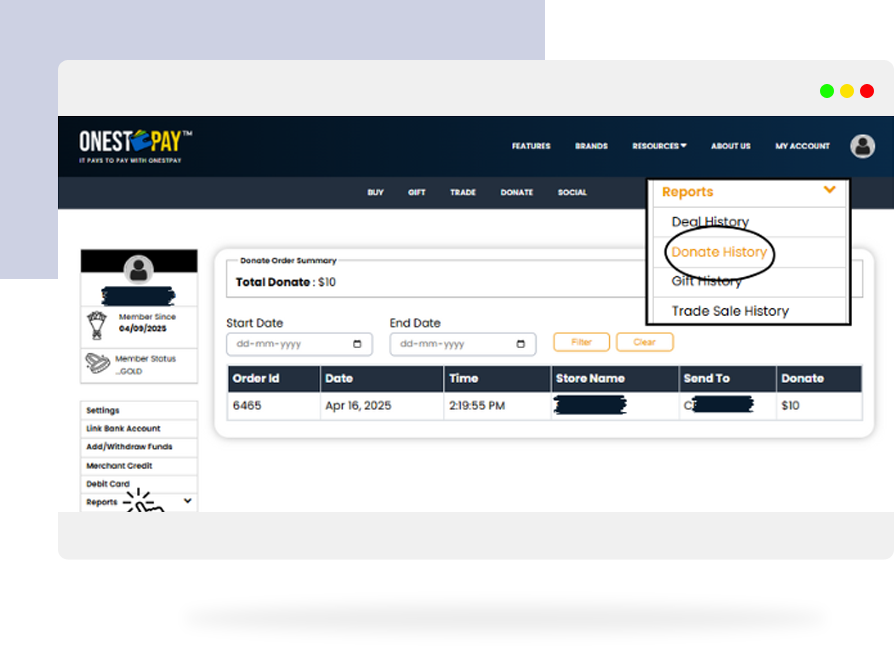Open Trade Sale History report
The image size is (894, 646).
click(730, 311)
